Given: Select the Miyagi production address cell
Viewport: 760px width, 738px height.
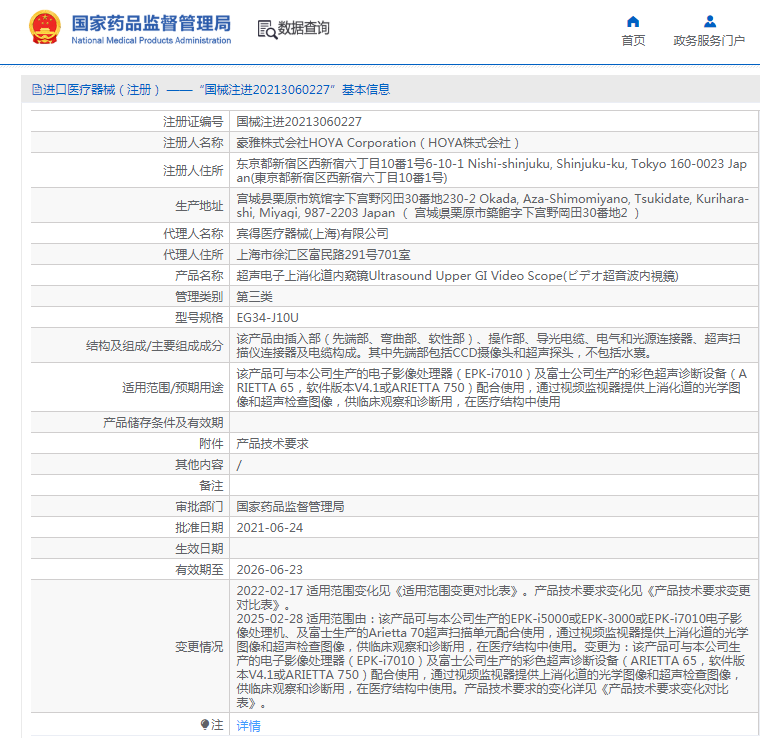Looking at the screenshot, I should [x=493, y=205].
